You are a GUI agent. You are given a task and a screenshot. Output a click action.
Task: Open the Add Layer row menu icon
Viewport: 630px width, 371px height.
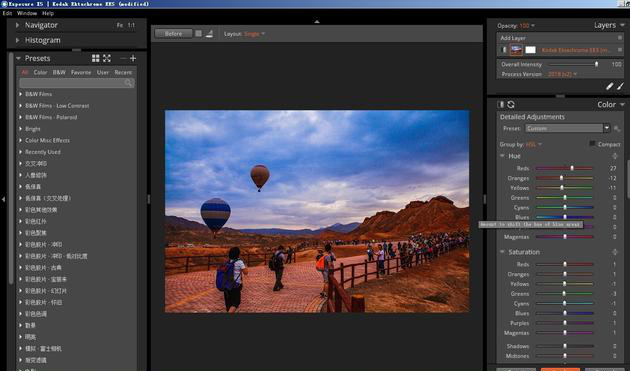620,37
